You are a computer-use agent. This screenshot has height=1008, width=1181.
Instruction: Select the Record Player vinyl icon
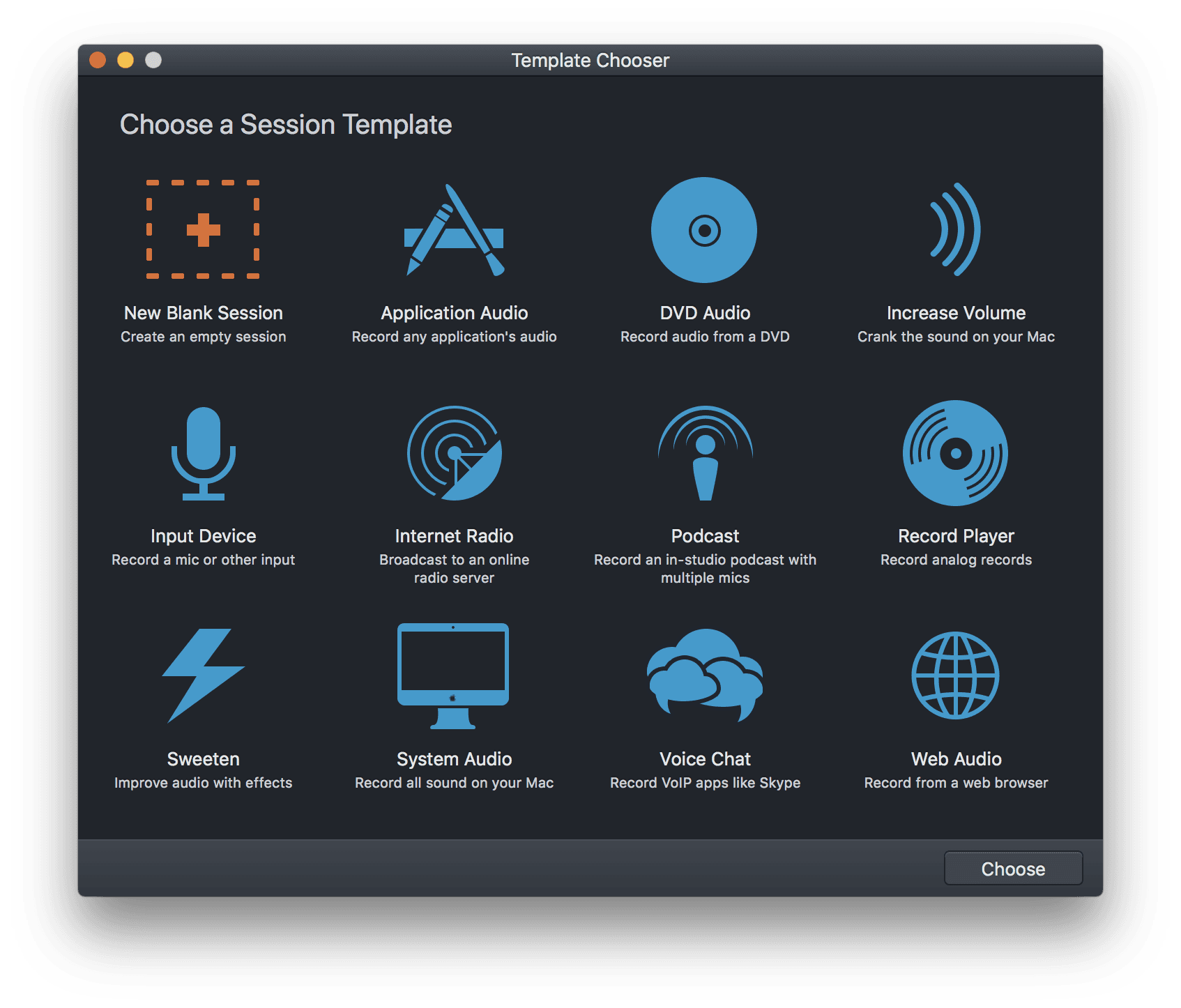[955, 453]
